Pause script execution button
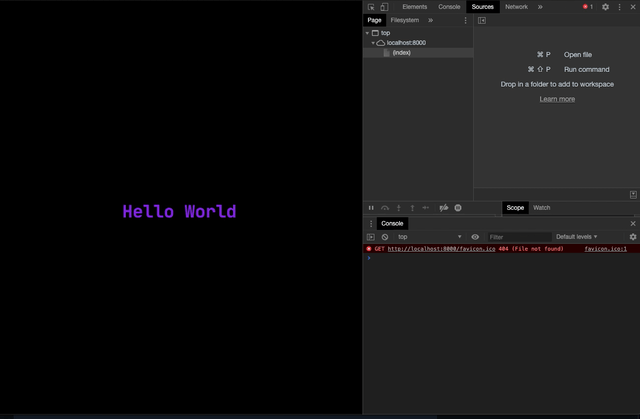640x419 pixels. (371, 208)
